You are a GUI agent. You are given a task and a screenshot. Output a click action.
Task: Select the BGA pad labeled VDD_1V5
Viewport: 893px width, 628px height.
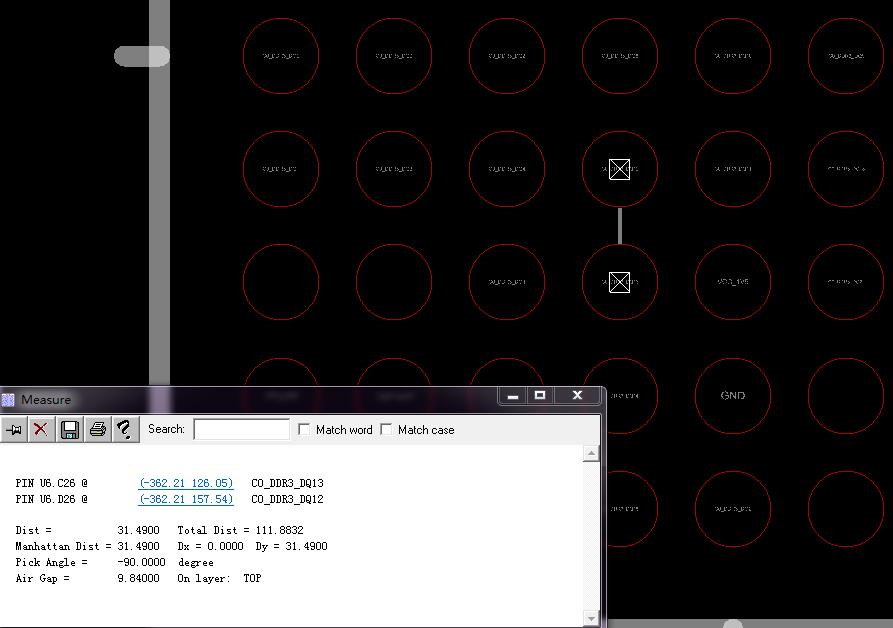(x=732, y=282)
